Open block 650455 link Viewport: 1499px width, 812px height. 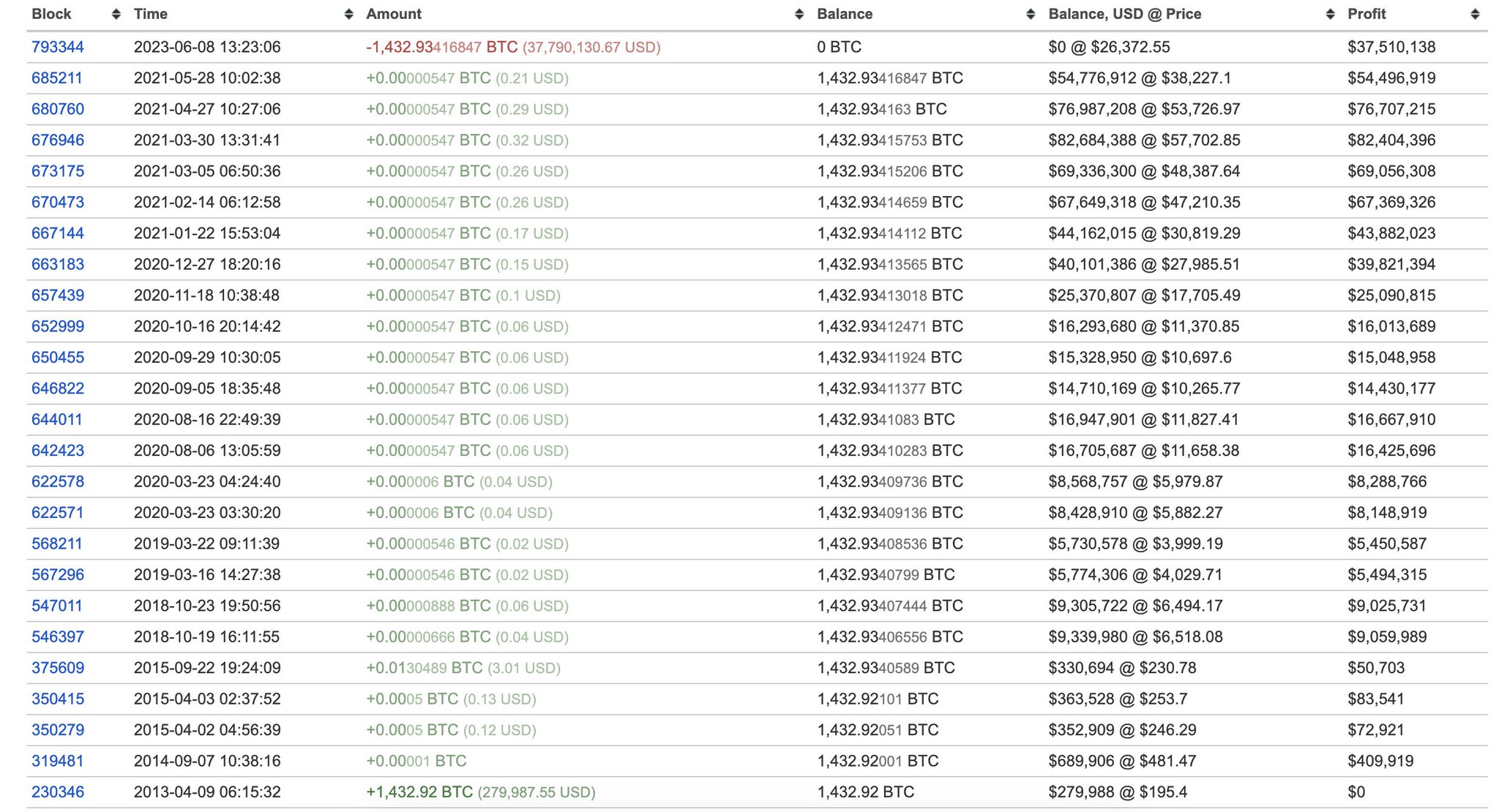coord(58,358)
